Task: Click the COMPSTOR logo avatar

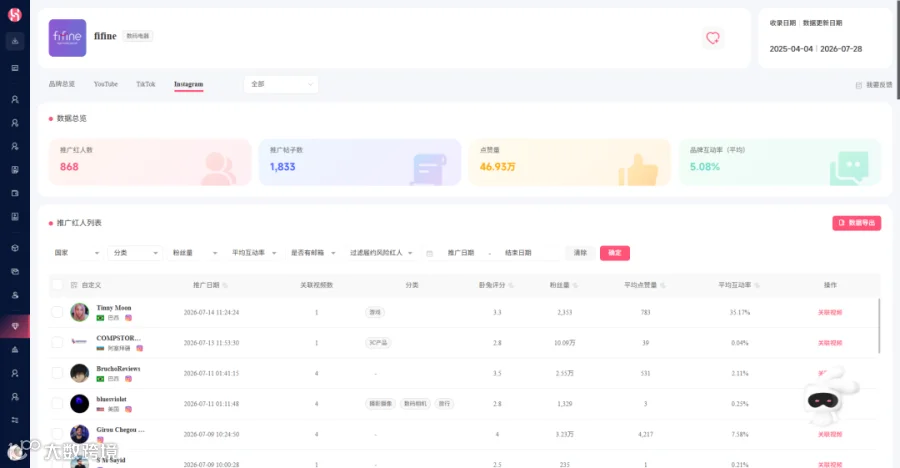Action: pyautogui.click(x=79, y=341)
